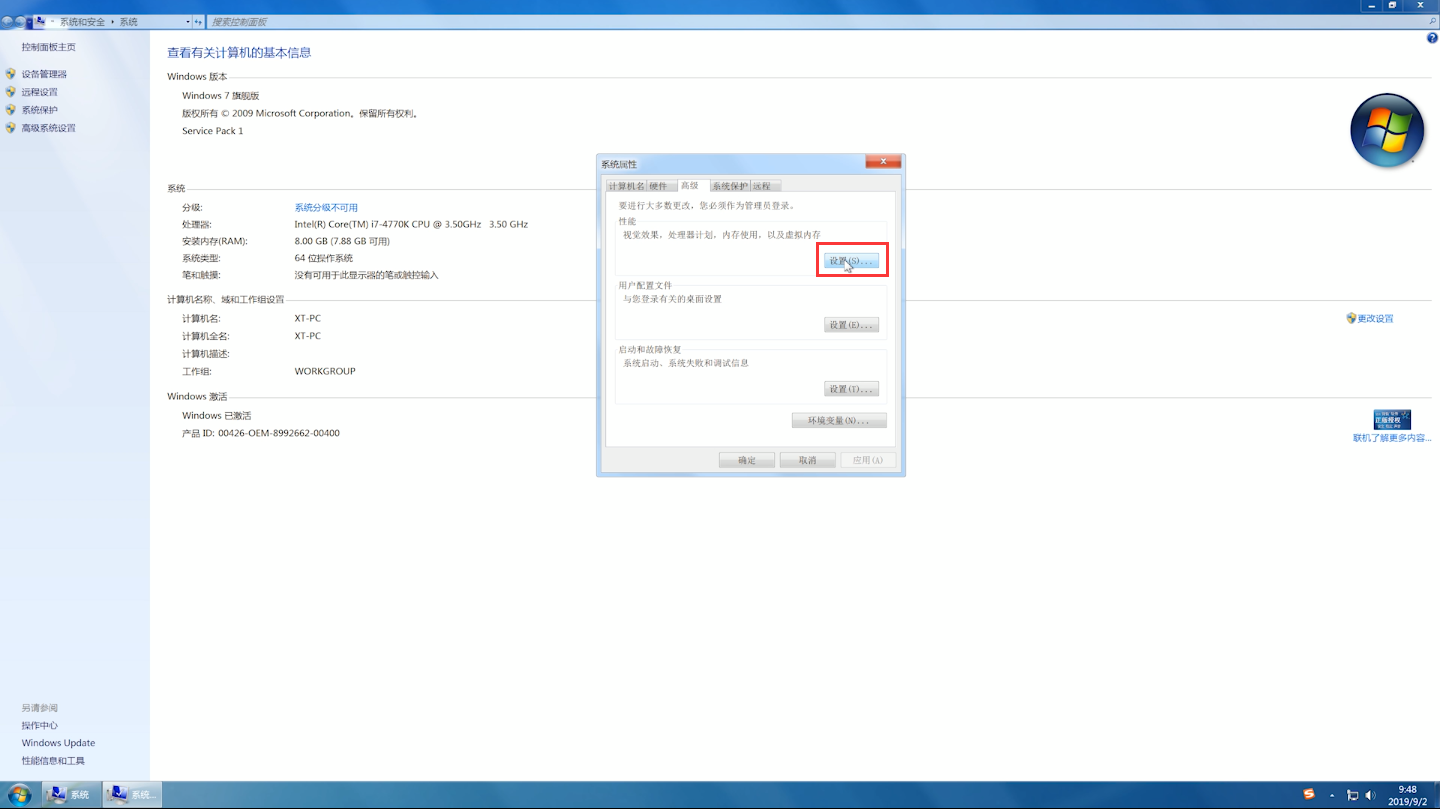Click Windows 已激活 text
This screenshot has width=1440, height=809.
[216, 415]
